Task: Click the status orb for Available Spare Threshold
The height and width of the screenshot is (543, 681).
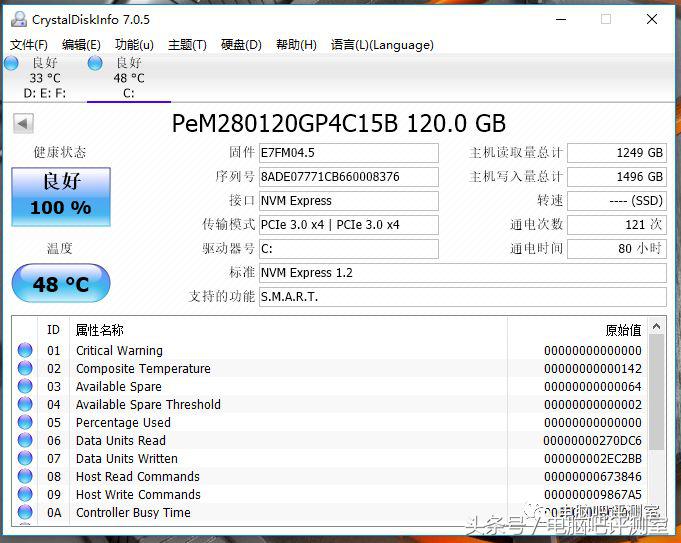Action: [x=25, y=404]
